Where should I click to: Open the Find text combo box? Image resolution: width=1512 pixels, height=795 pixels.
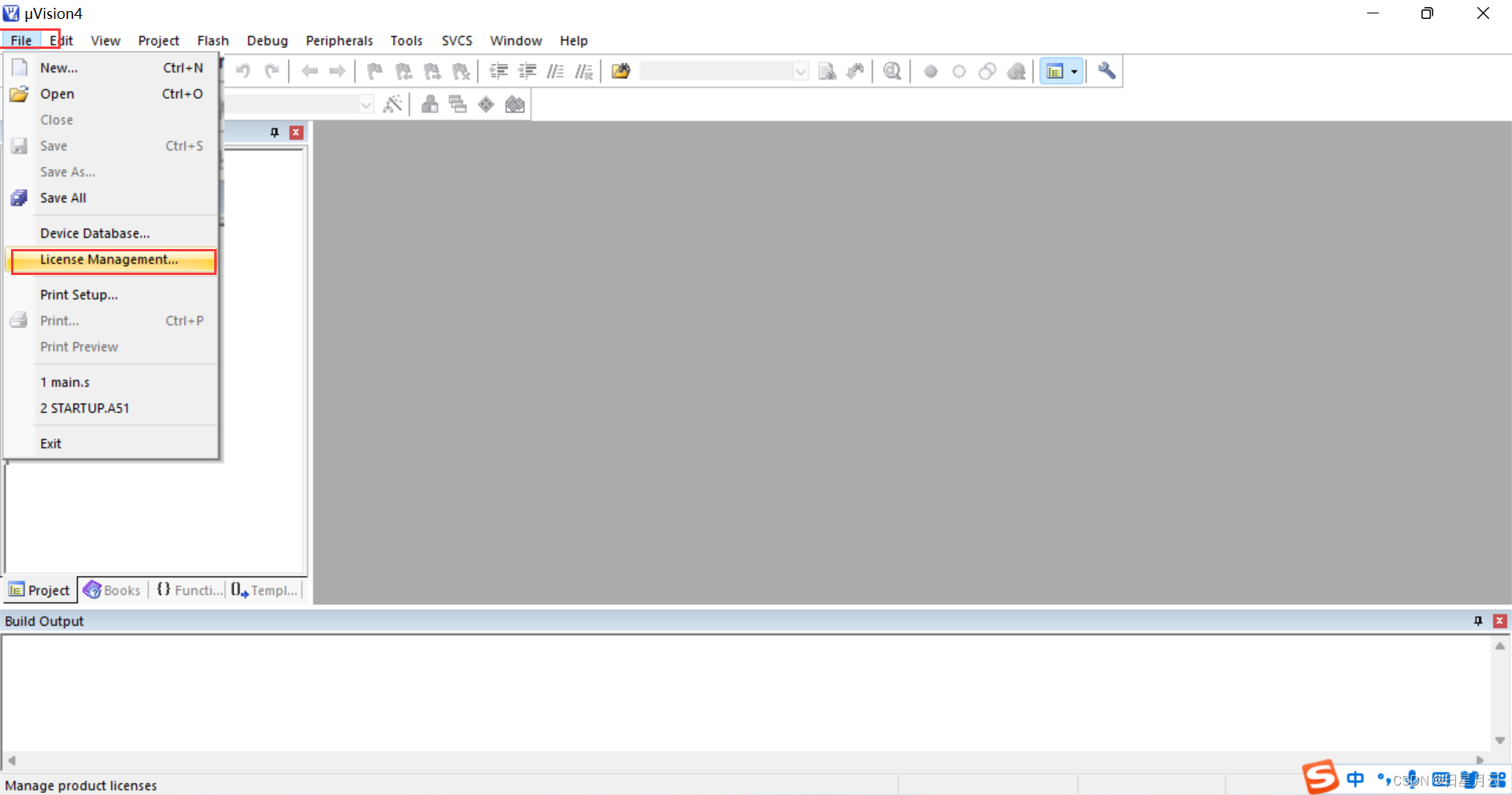(x=724, y=72)
